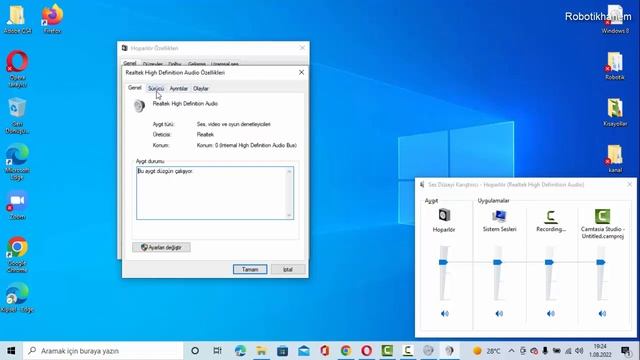Open Cortana from the taskbar

pyautogui.click(x=195, y=351)
